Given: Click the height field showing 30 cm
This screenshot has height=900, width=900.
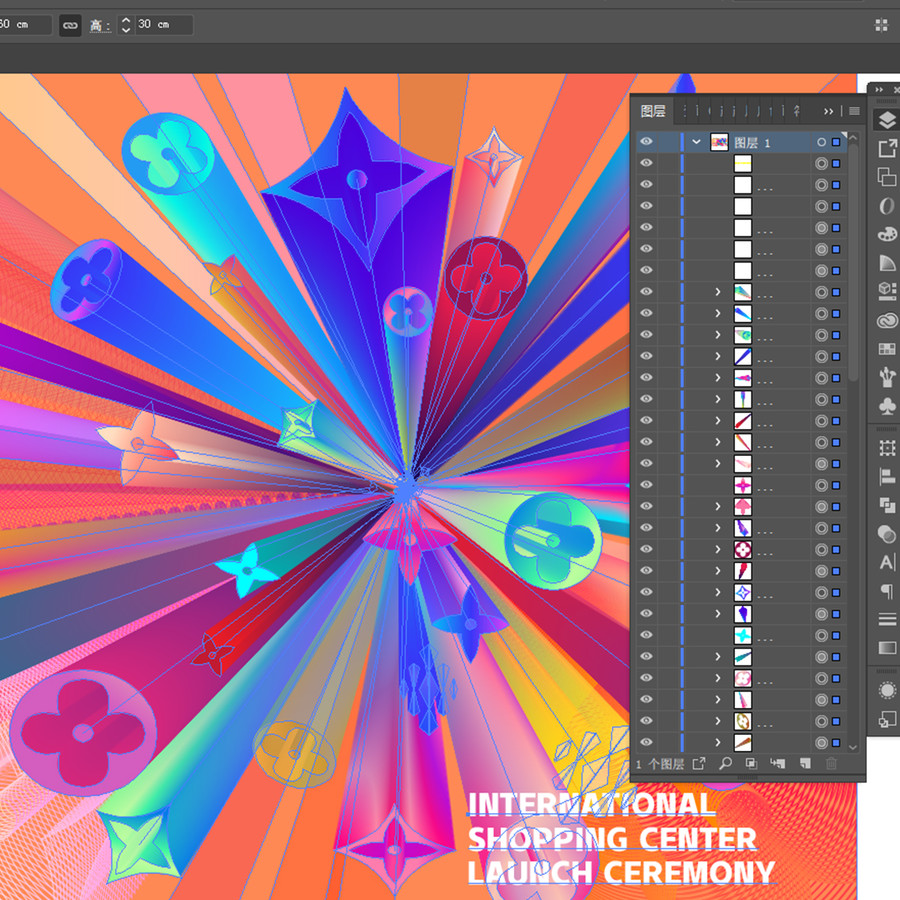Looking at the screenshot, I should point(164,25).
